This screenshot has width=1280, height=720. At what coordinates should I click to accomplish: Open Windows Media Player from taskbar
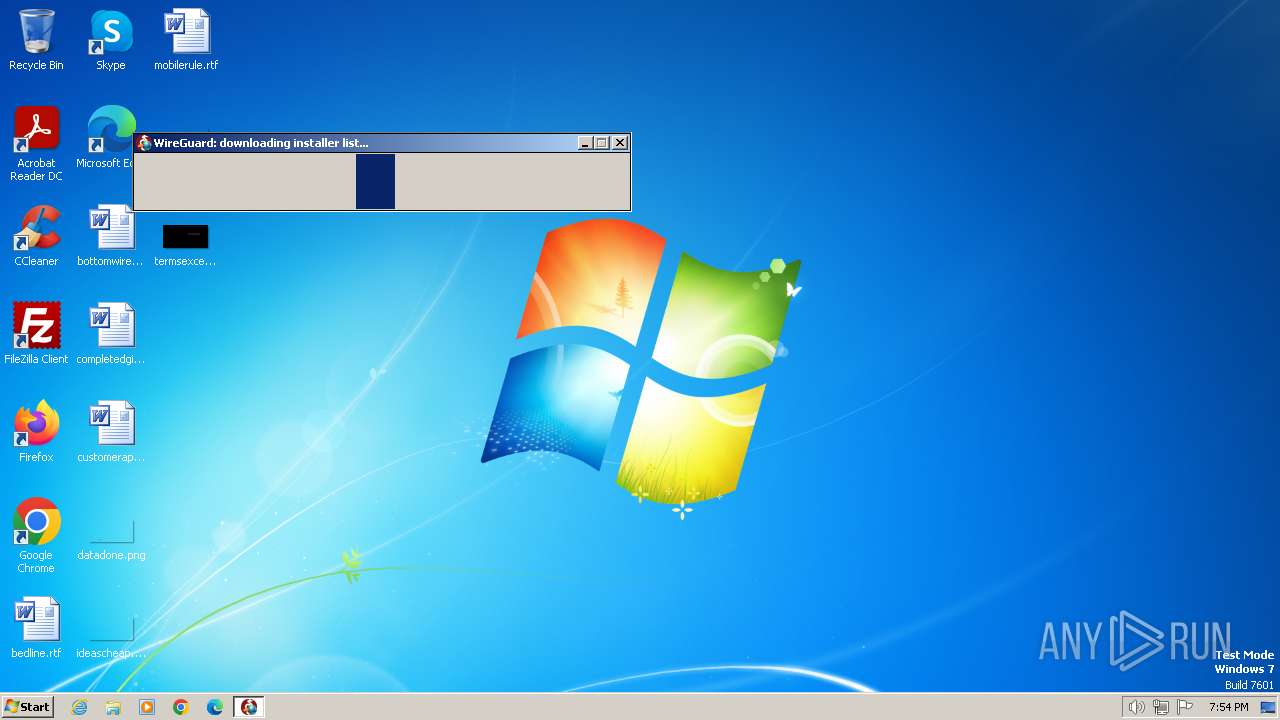pyautogui.click(x=147, y=707)
